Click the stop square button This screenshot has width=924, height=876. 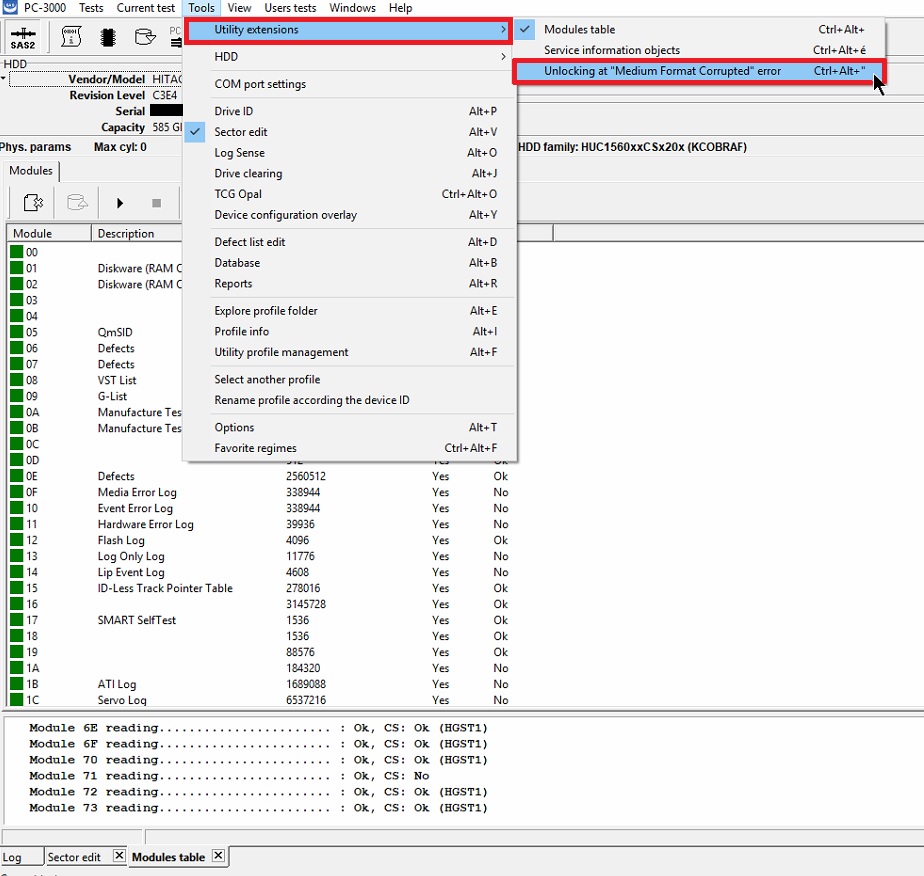coord(156,203)
